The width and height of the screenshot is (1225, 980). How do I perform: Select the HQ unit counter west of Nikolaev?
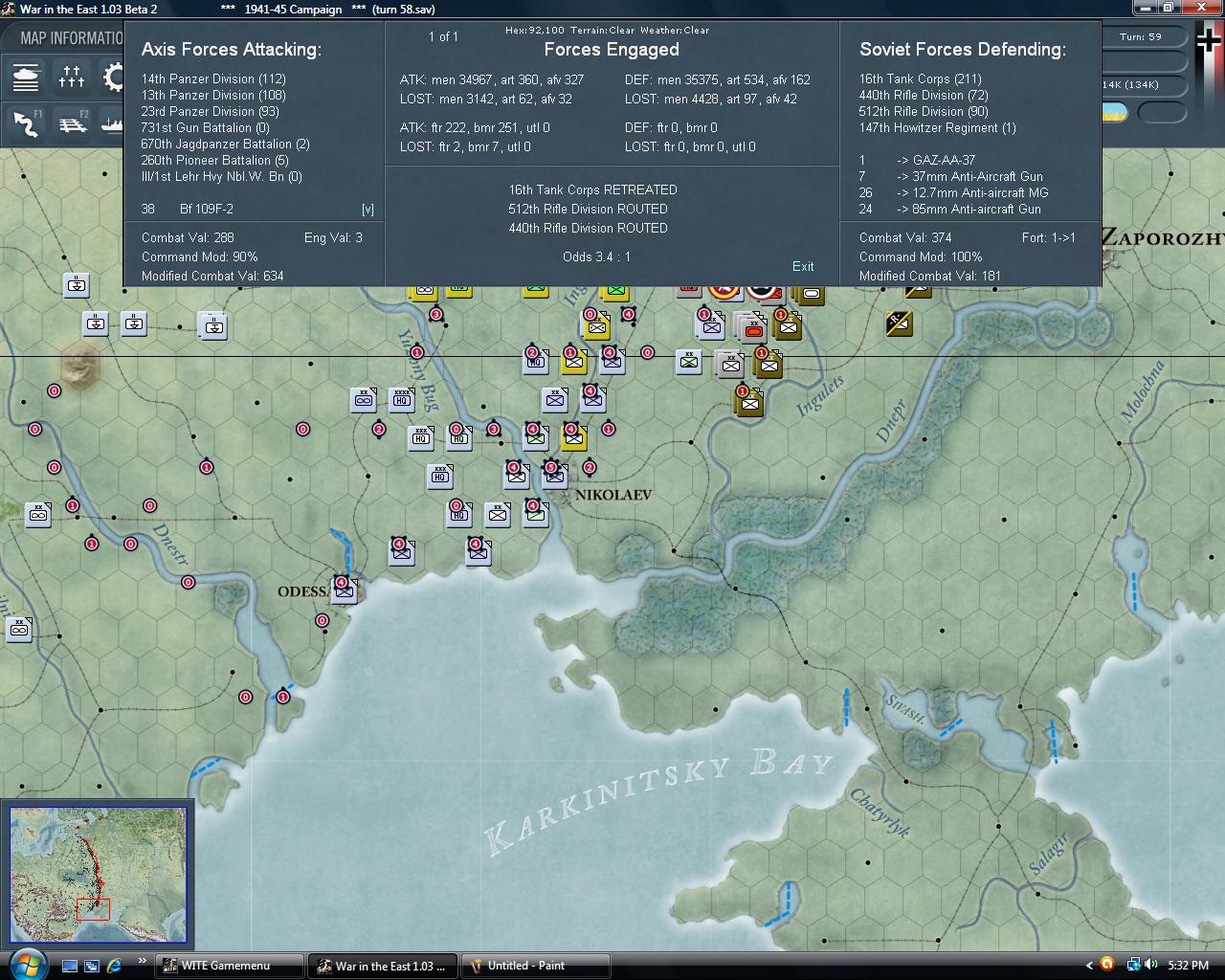coord(439,475)
